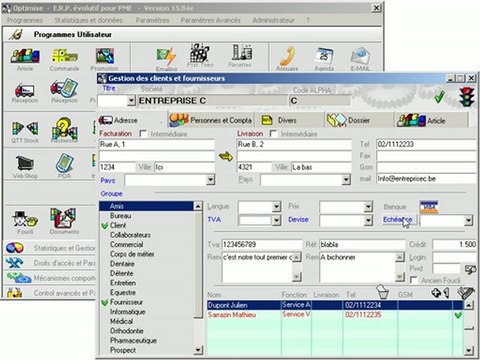Copy billing address with yellow arrow

click(x=226, y=156)
